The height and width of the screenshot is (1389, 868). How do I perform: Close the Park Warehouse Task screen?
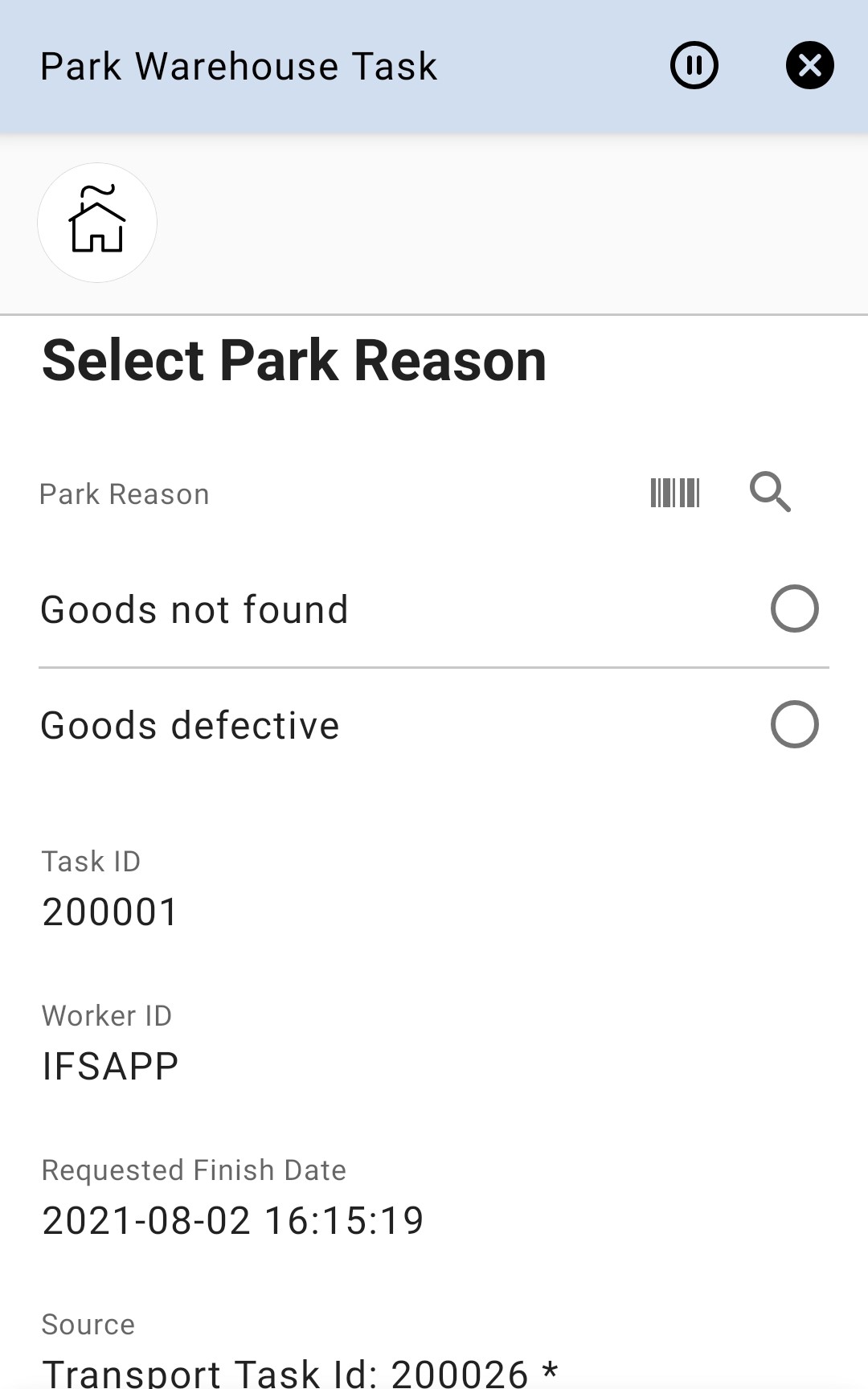coord(809,65)
